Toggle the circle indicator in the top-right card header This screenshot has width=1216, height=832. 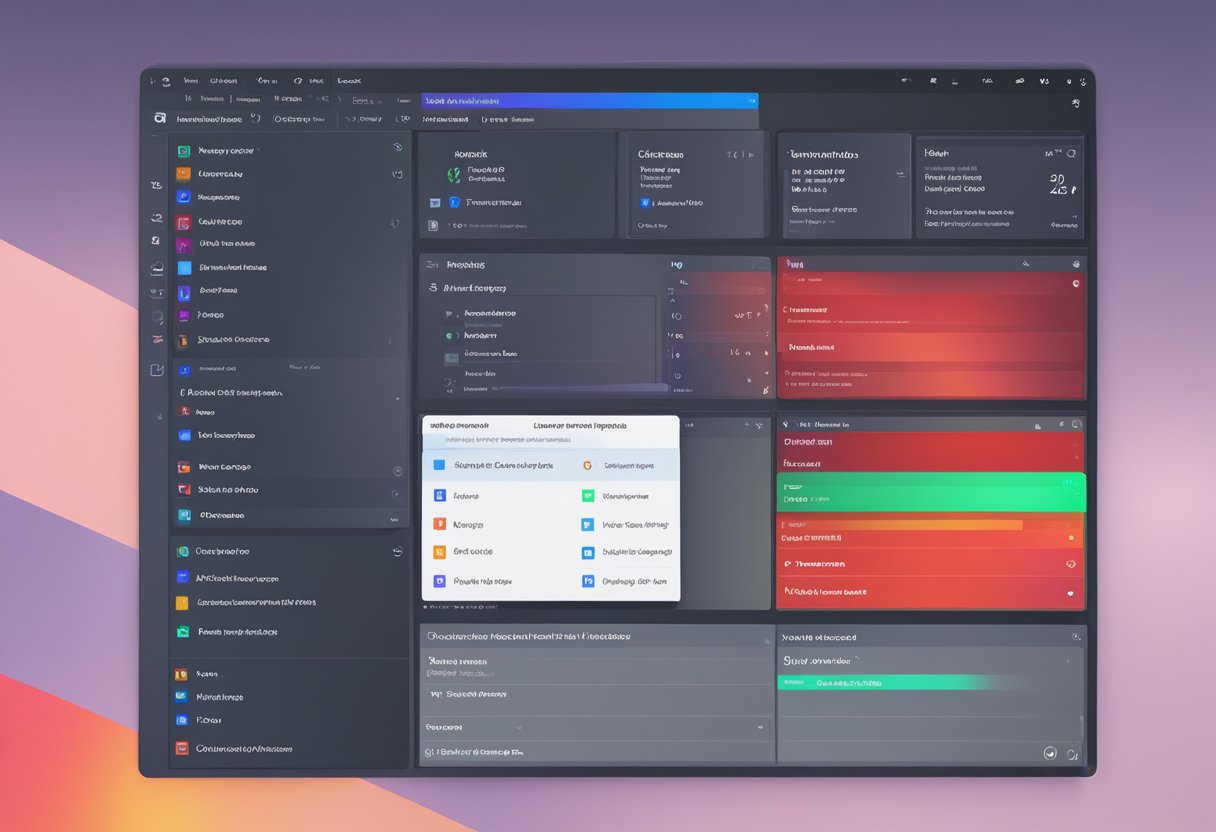click(x=1071, y=154)
